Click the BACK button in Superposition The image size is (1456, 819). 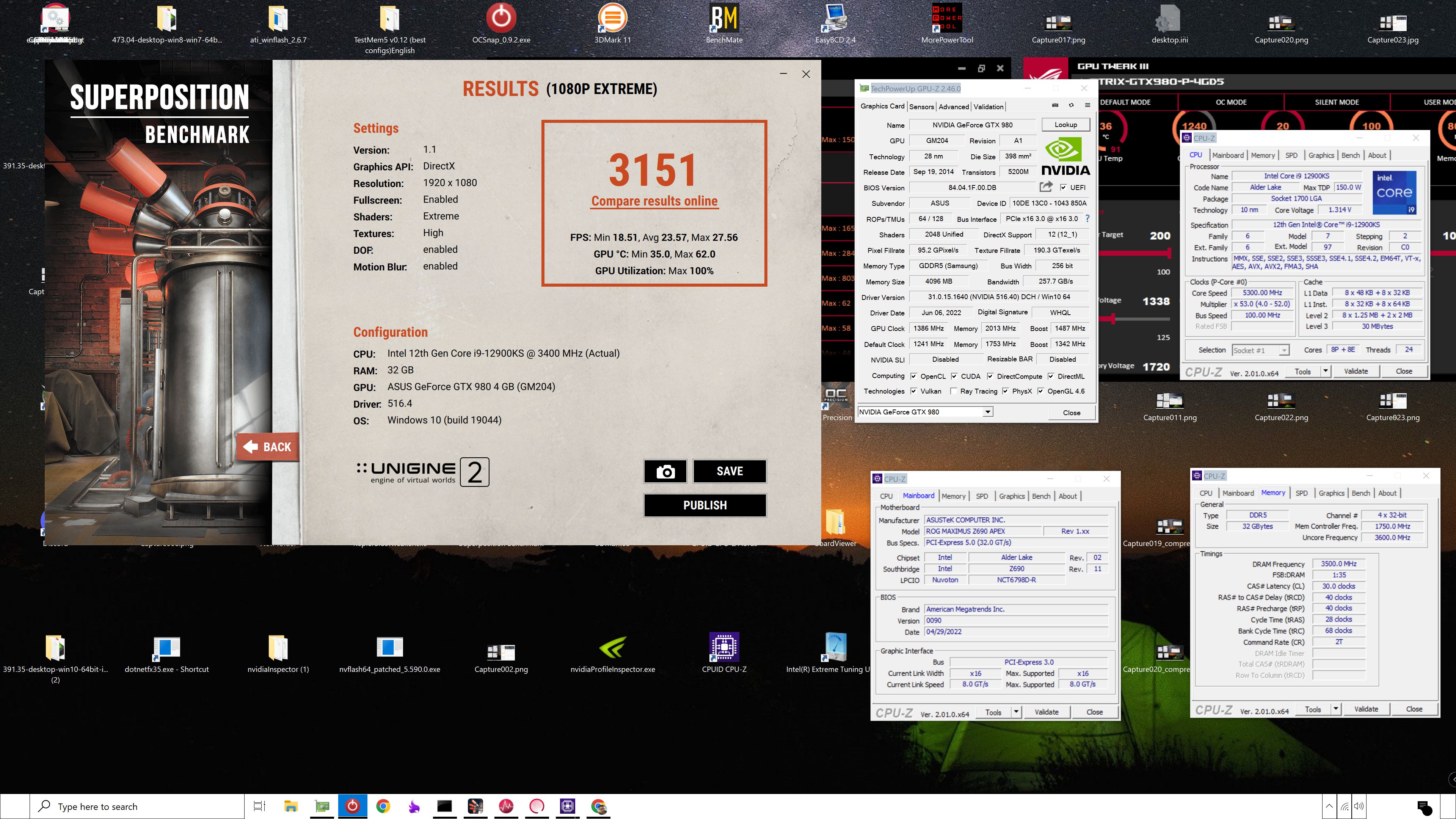click(x=267, y=447)
